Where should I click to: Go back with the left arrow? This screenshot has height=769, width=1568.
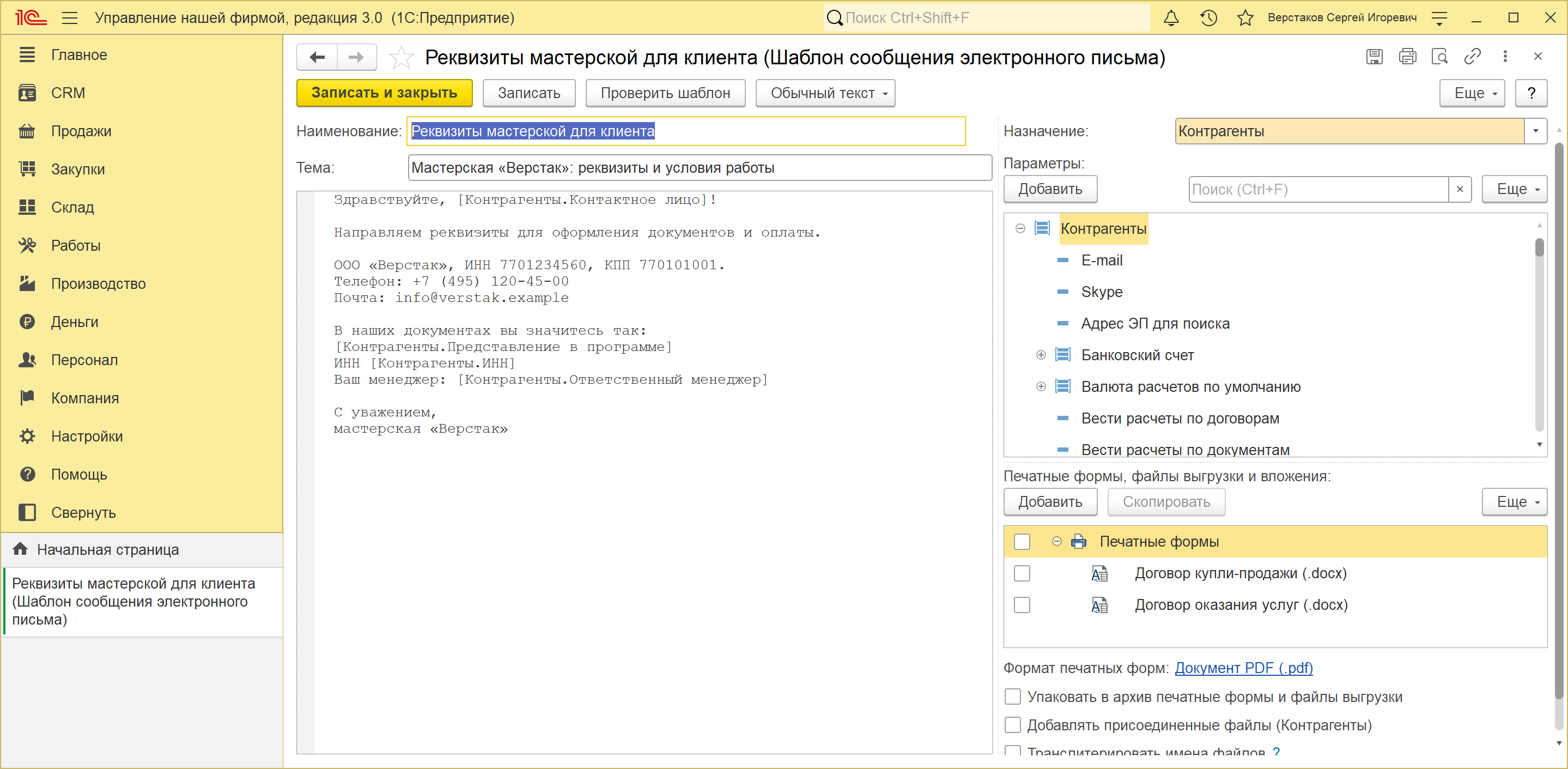pos(317,57)
